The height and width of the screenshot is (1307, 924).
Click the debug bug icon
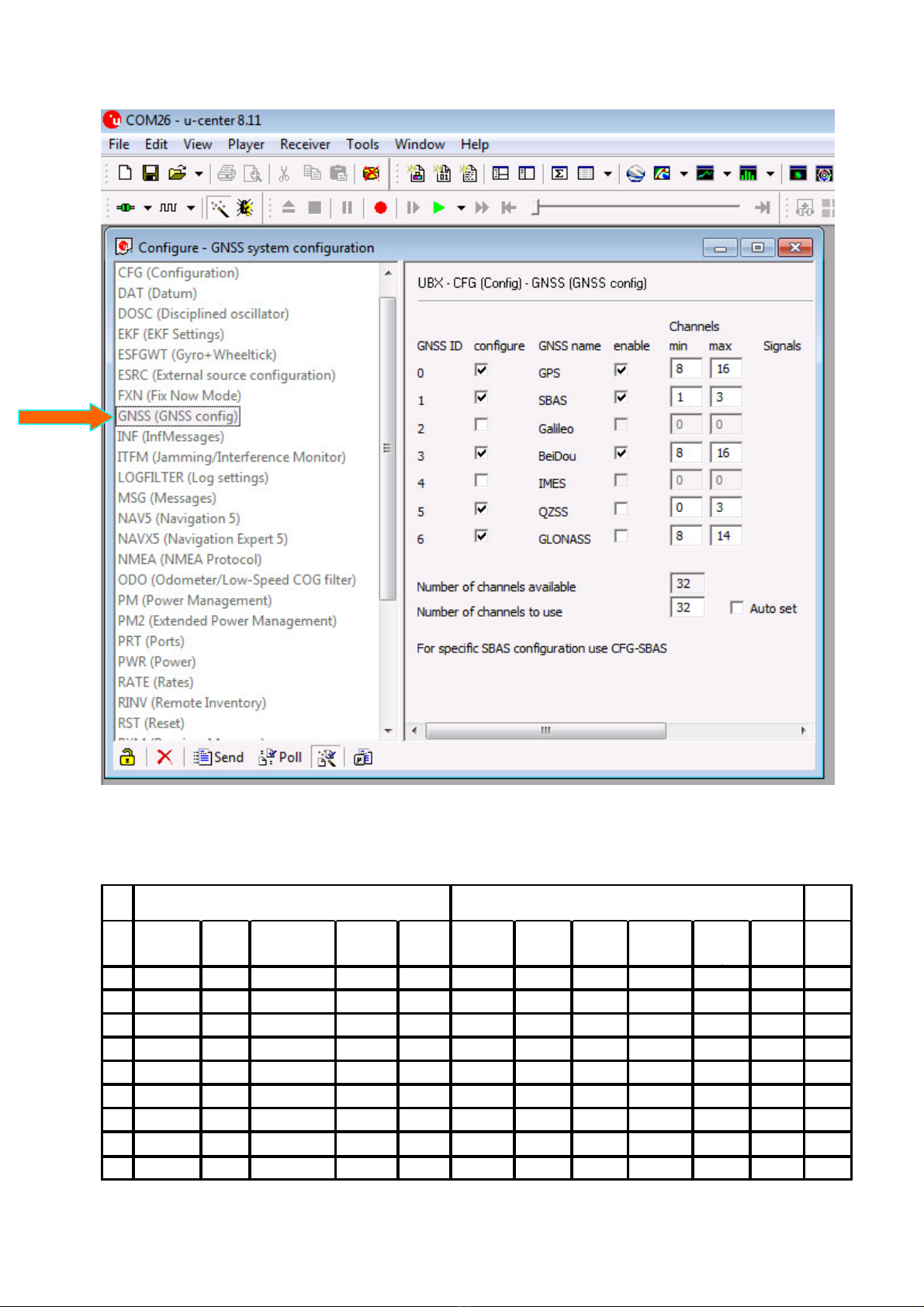245,207
